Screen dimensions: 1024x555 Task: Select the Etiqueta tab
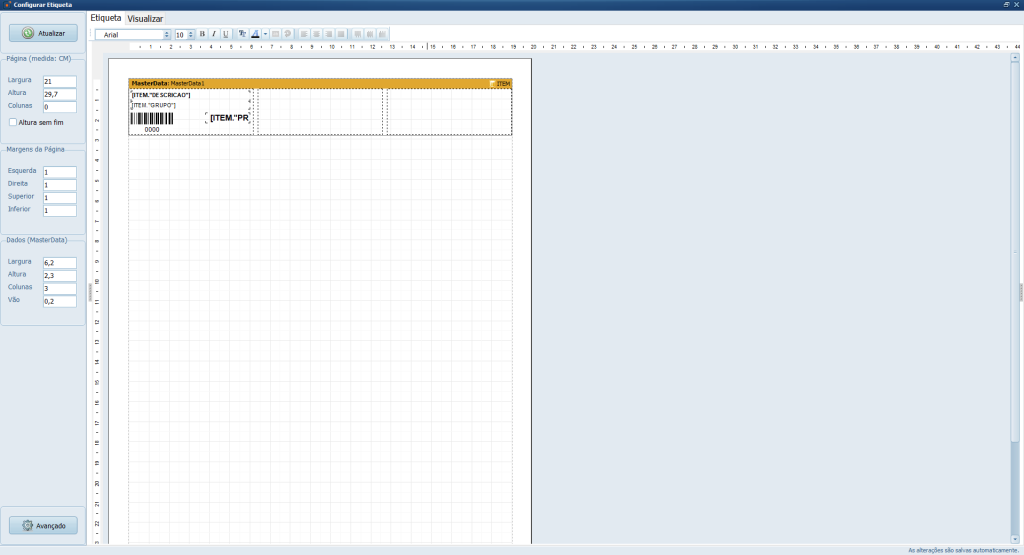pos(106,18)
